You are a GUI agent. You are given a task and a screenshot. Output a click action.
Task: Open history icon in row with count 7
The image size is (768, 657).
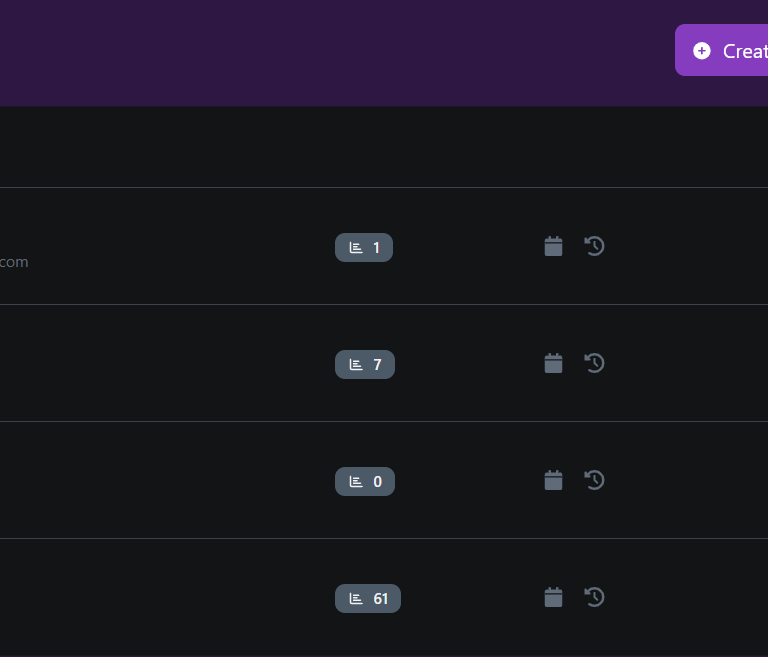coord(595,363)
